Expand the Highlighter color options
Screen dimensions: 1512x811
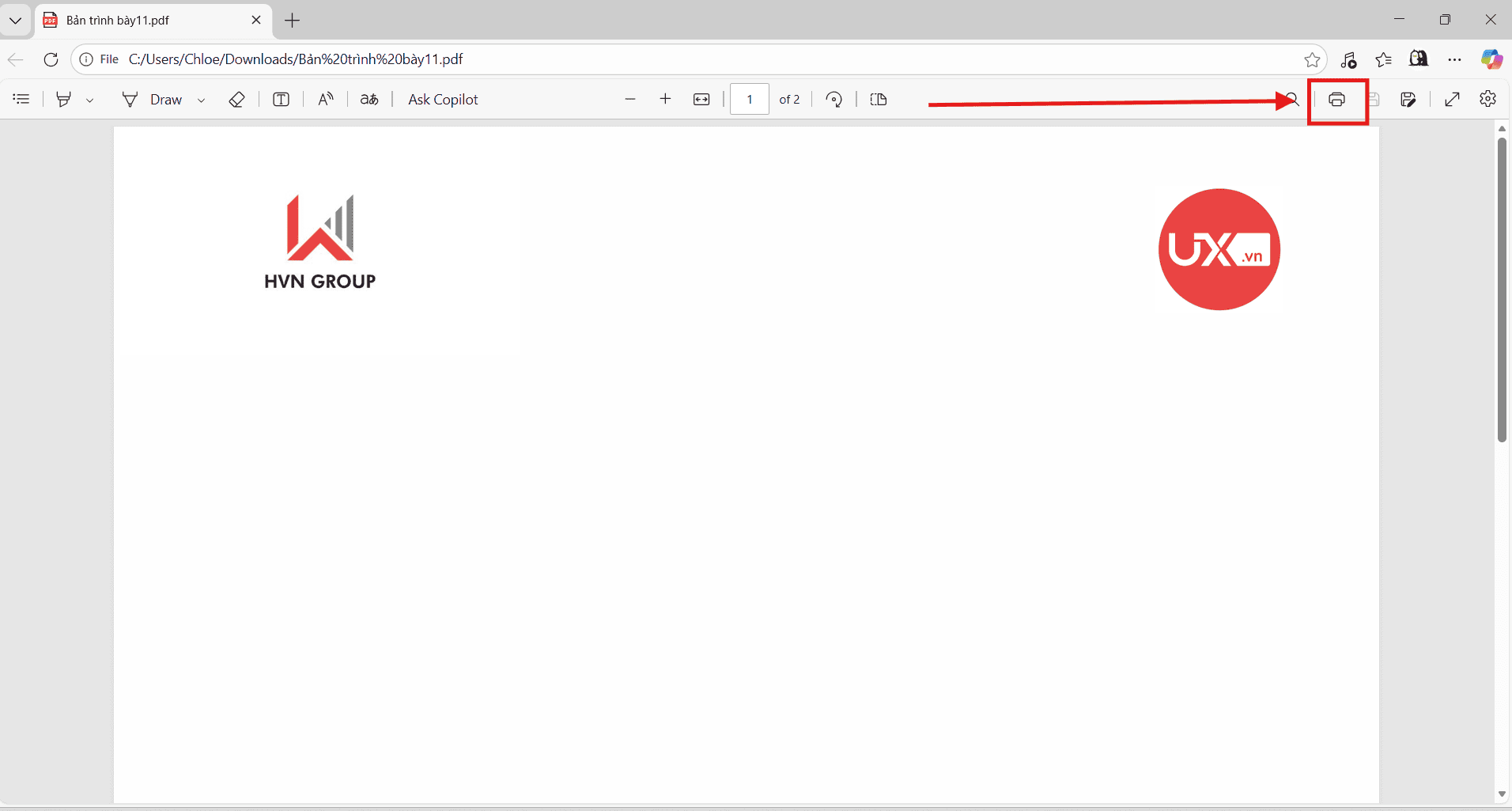click(89, 100)
